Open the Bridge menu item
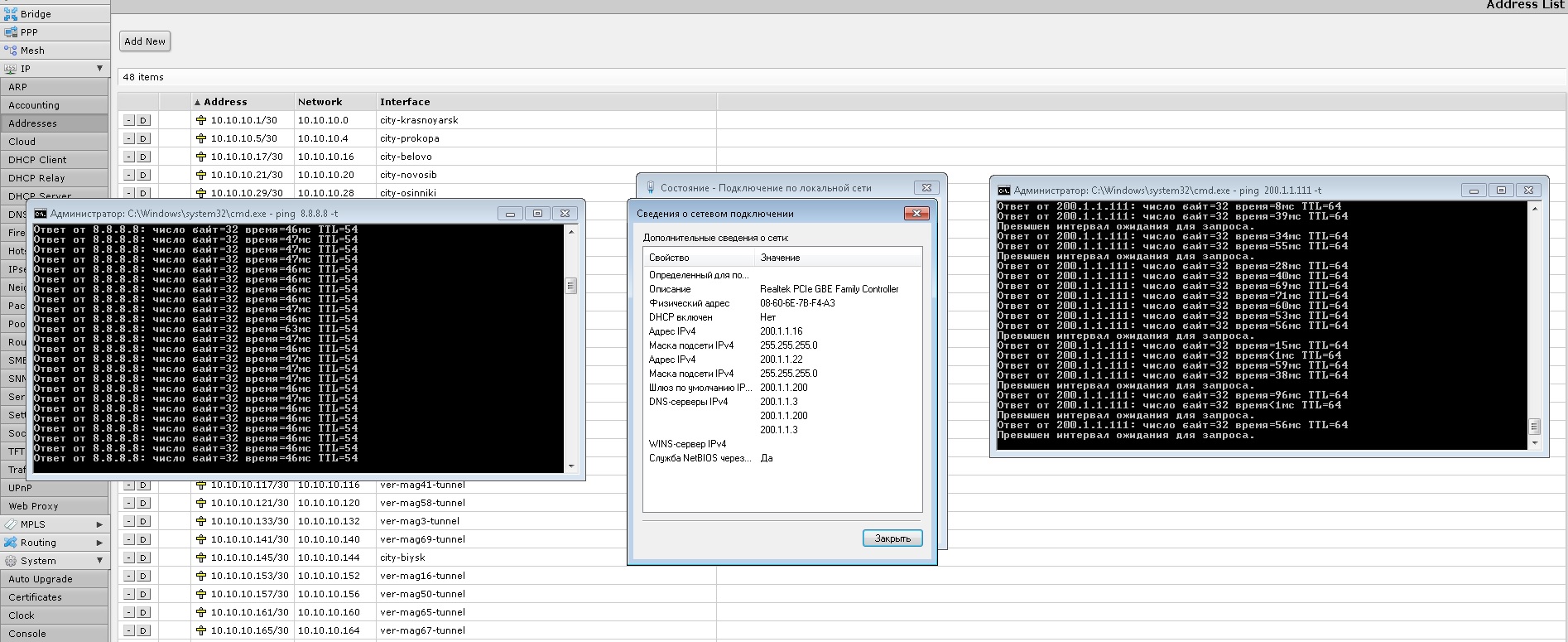 pyautogui.click(x=54, y=14)
